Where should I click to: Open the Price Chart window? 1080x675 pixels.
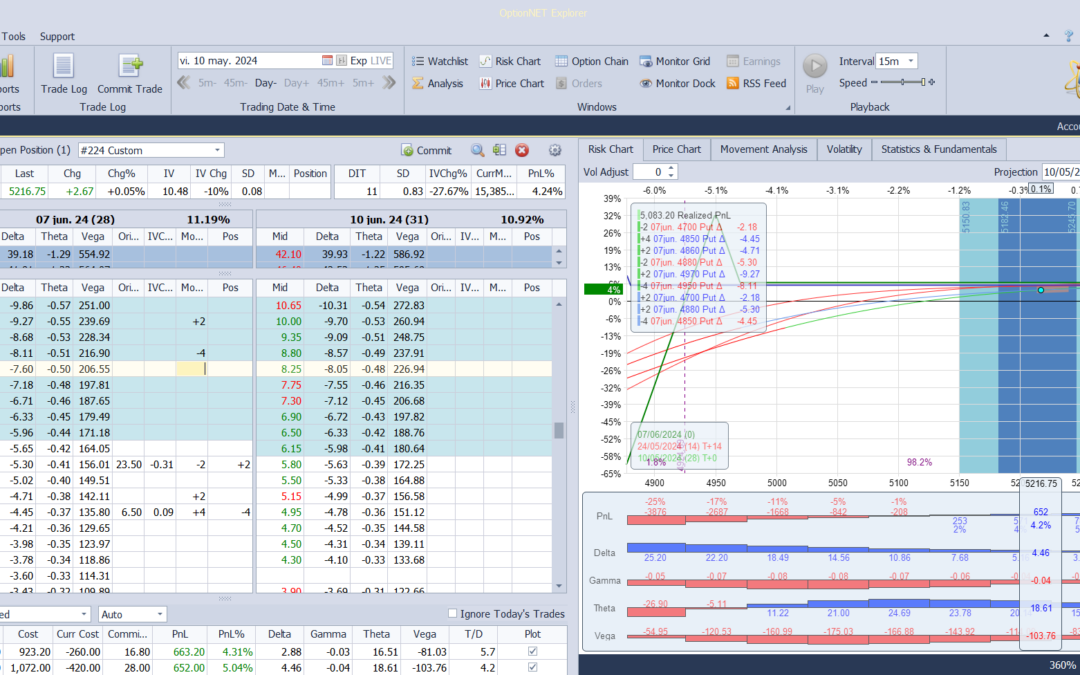[512, 83]
